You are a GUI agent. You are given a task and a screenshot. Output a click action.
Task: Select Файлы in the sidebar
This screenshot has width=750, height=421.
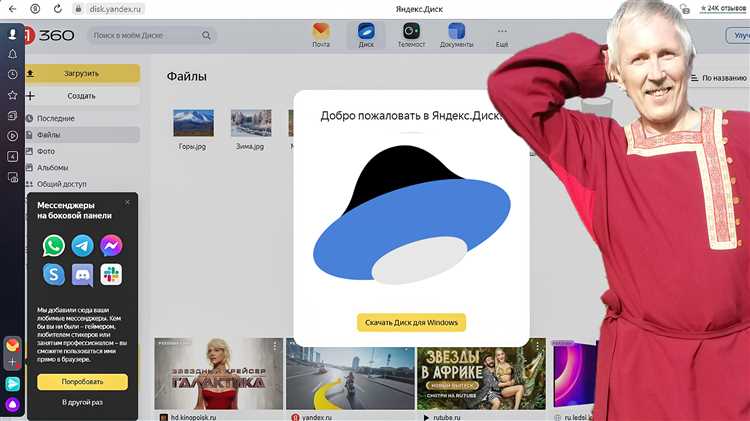click(82, 135)
